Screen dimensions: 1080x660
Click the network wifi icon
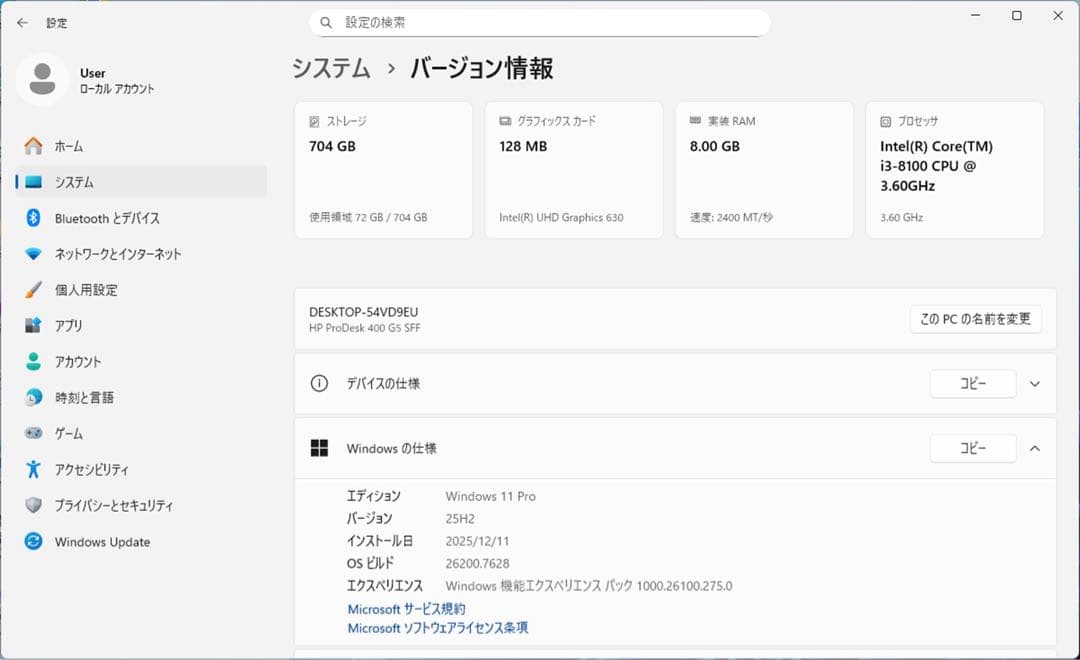[x=33, y=254]
